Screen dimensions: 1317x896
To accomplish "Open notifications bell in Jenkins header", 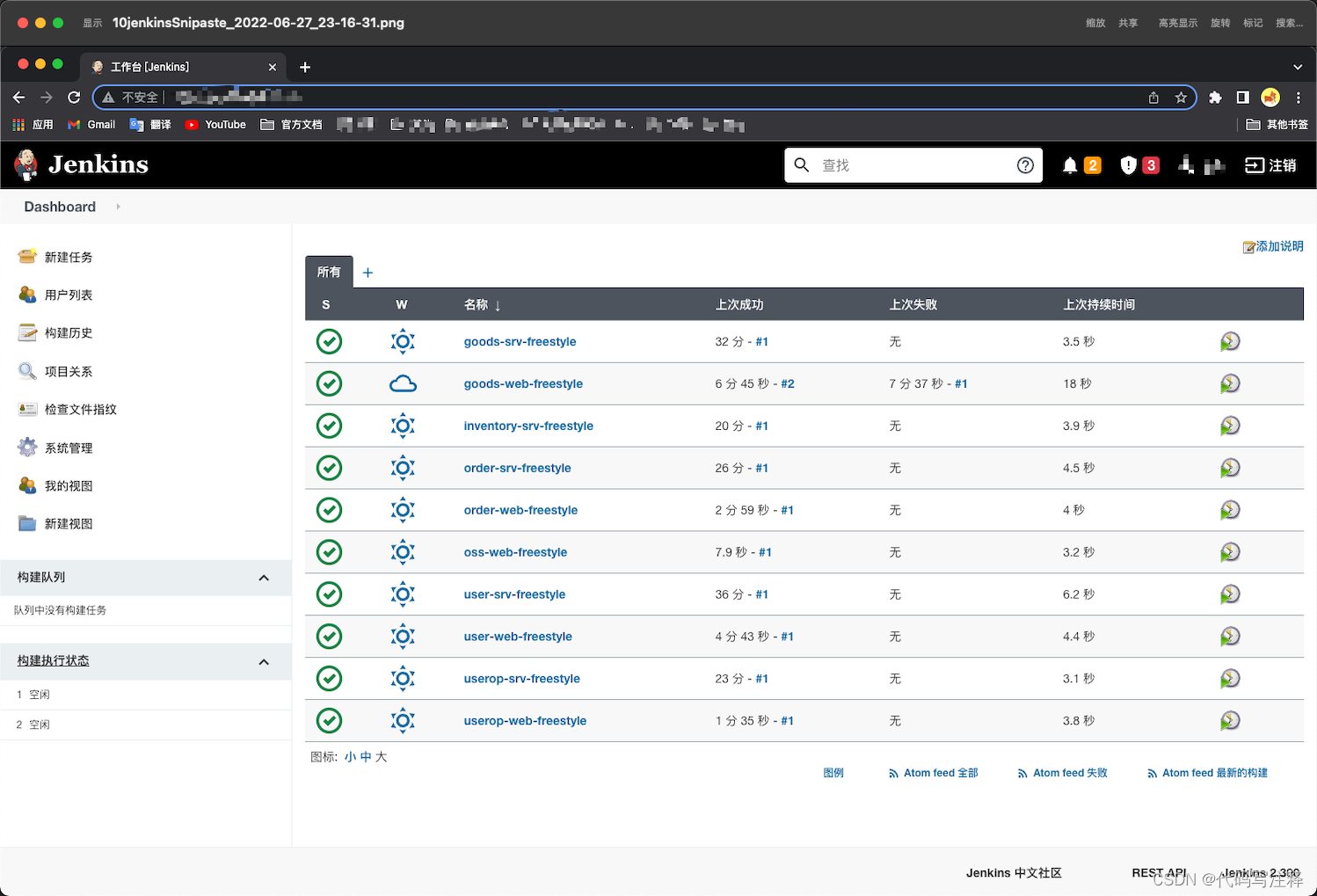I will tap(1070, 165).
